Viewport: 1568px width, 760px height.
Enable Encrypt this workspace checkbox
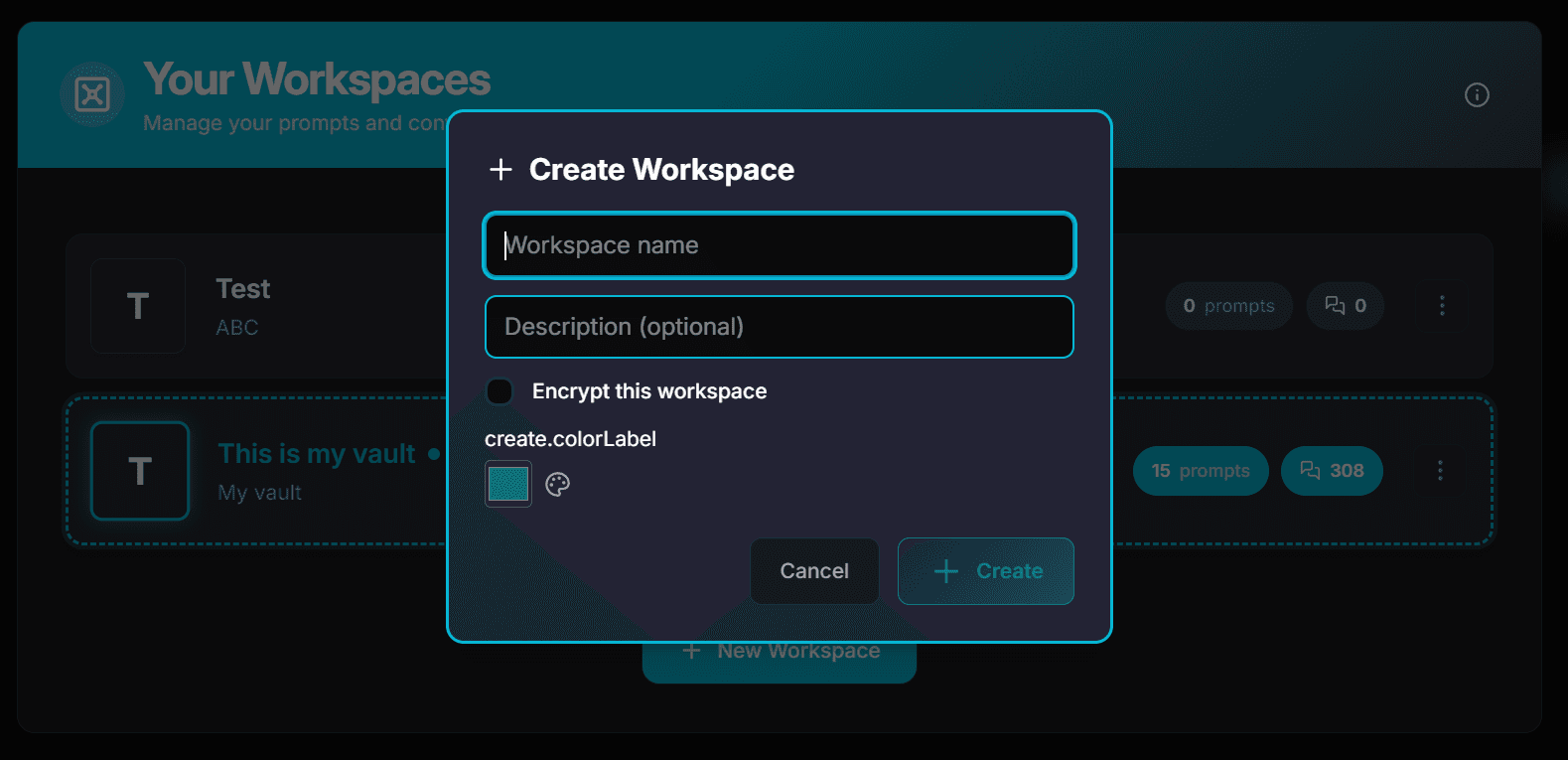tap(499, 391)
